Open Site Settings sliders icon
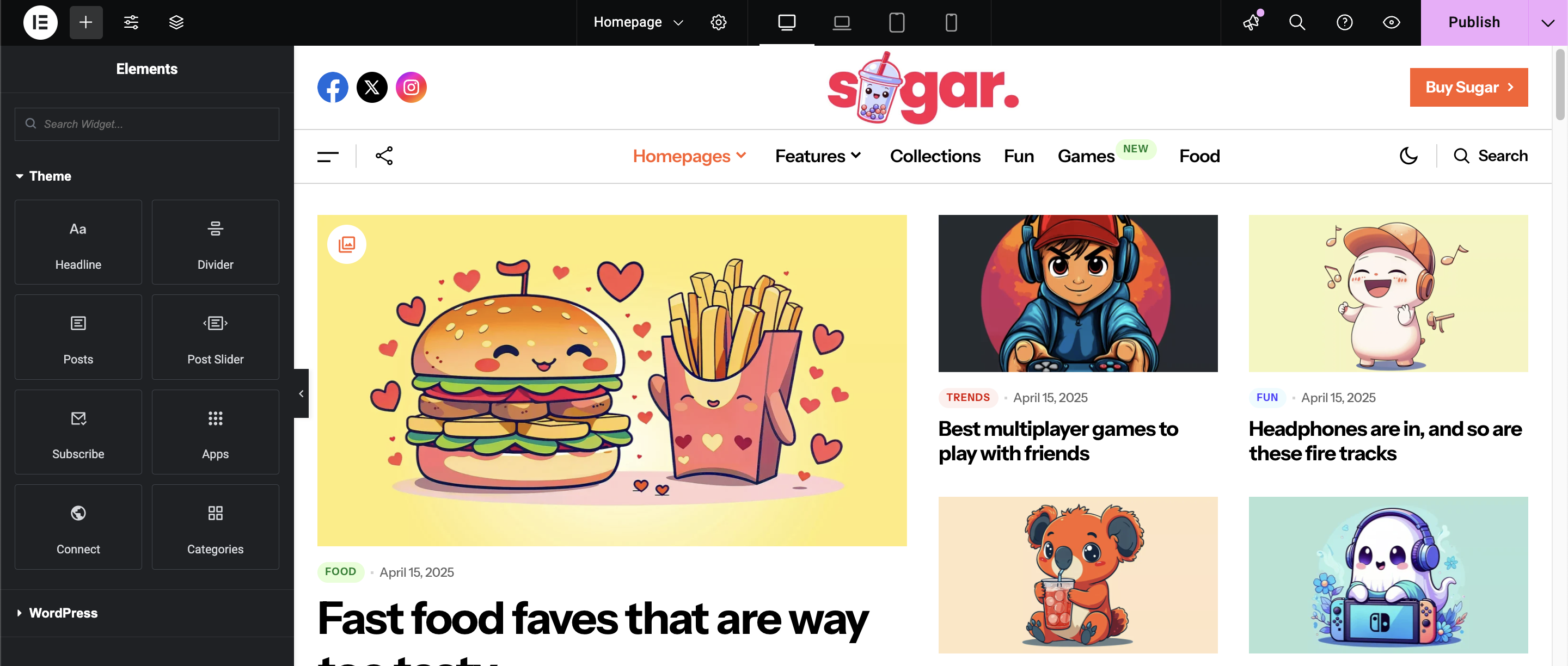The image size is (1568, 666). [131, 22]
